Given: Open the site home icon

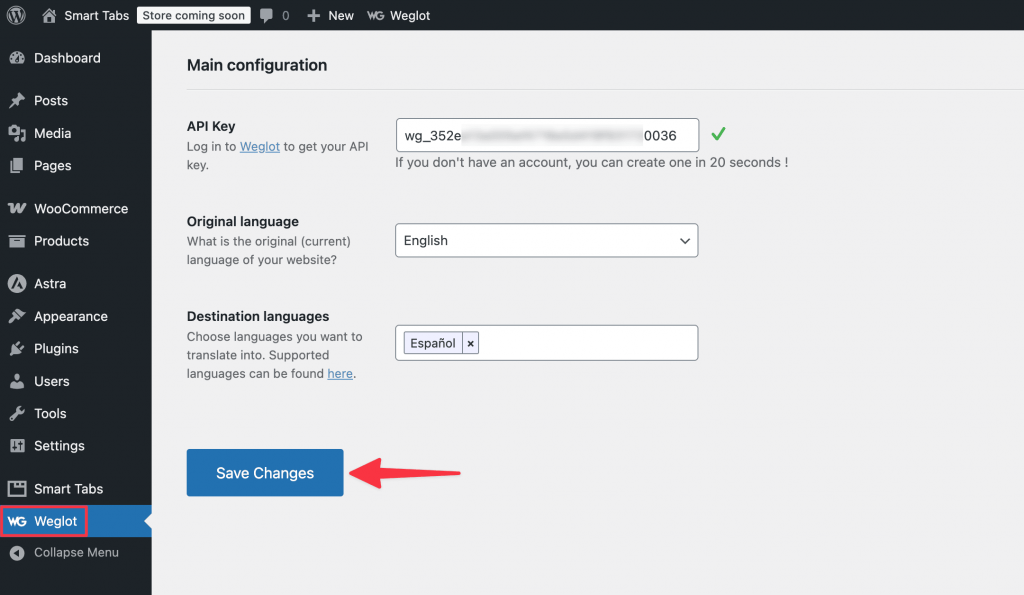Looking at the screenshot, I should (49, 15).
